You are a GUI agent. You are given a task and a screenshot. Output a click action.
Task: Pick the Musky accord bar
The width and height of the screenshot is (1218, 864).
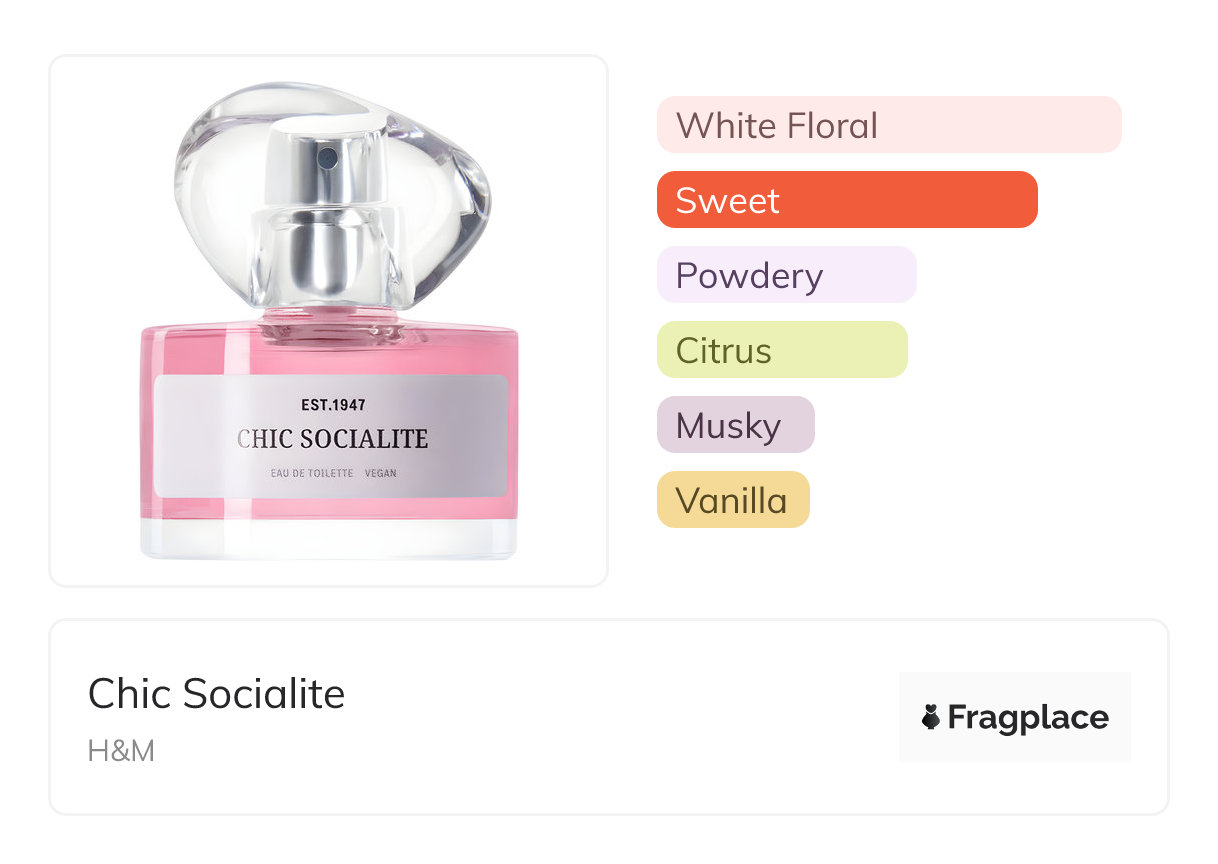click(x=735, y=425)
